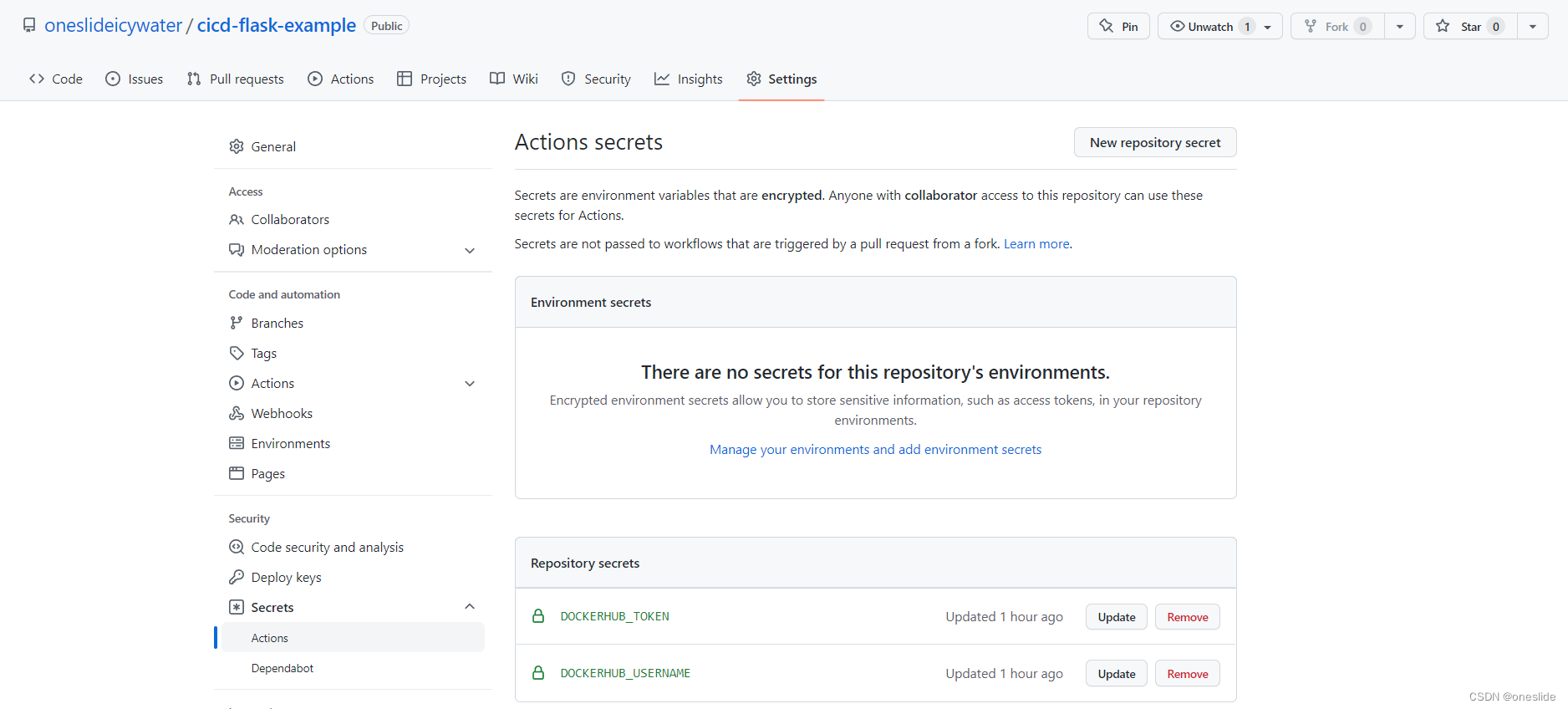Click the General settings gear icon
The height and width of the screenshot is (709, 1568).
click(x=237, y=146)
